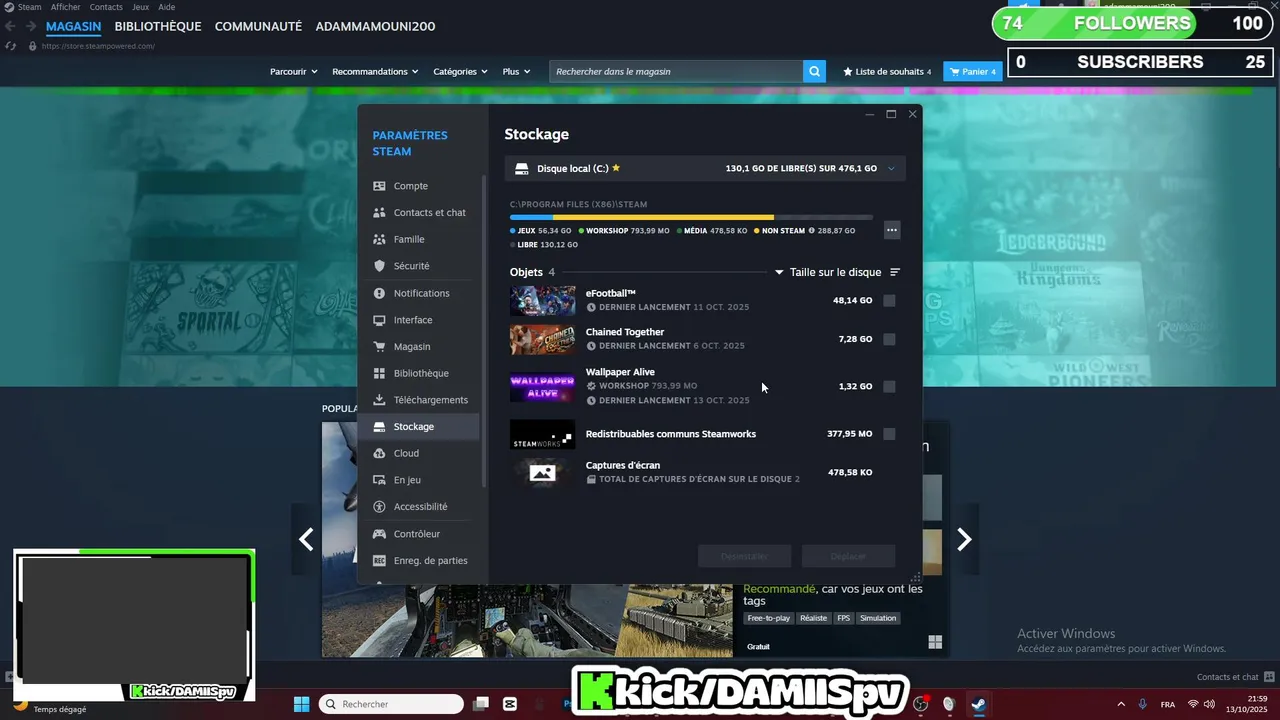The image size is (1280, 720).
Task: Click the taskbar Rechercher search box
Action: pos(391,704)
